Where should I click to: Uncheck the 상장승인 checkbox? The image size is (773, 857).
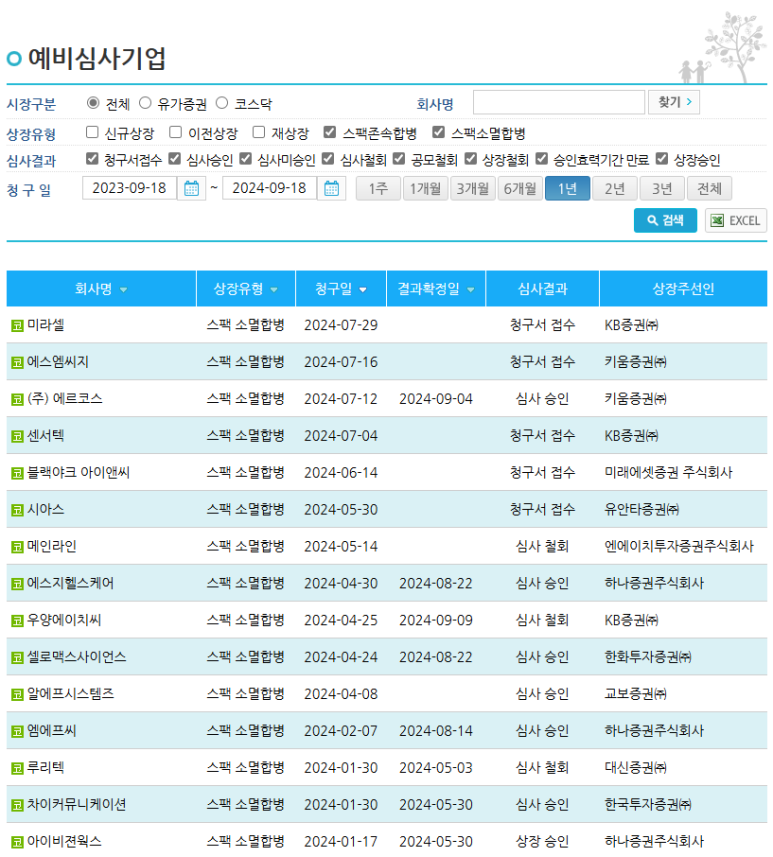tap(662, 159)
